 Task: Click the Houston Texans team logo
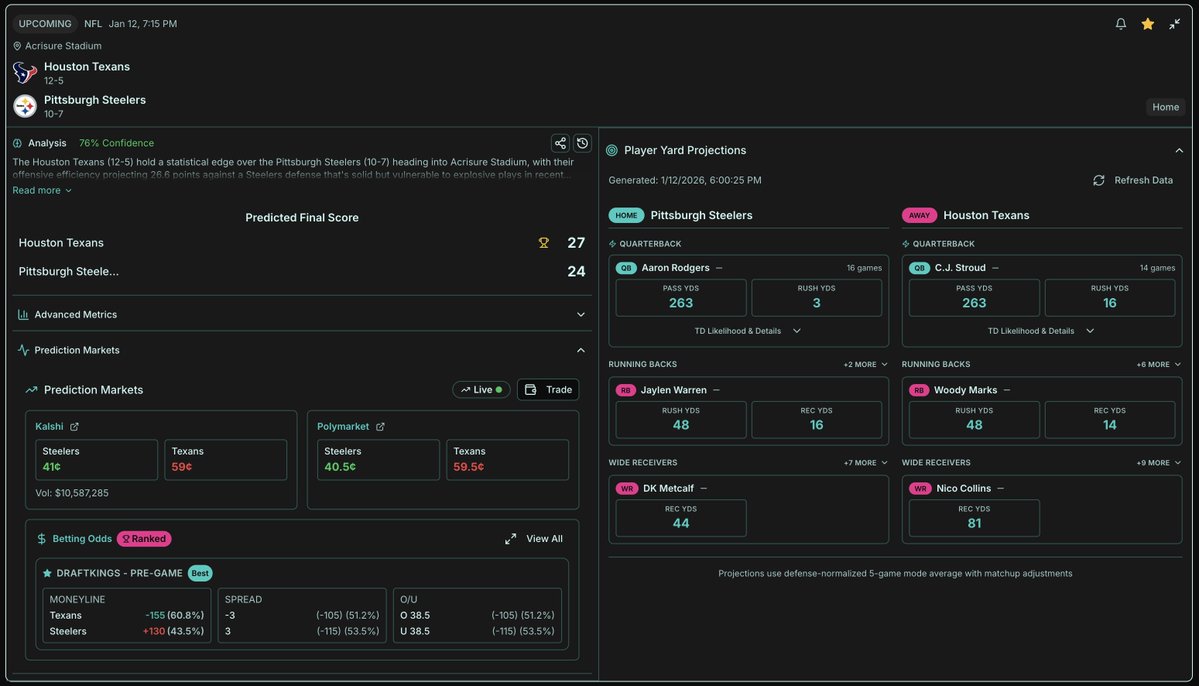pyautogui.click(x=24, y=73)
